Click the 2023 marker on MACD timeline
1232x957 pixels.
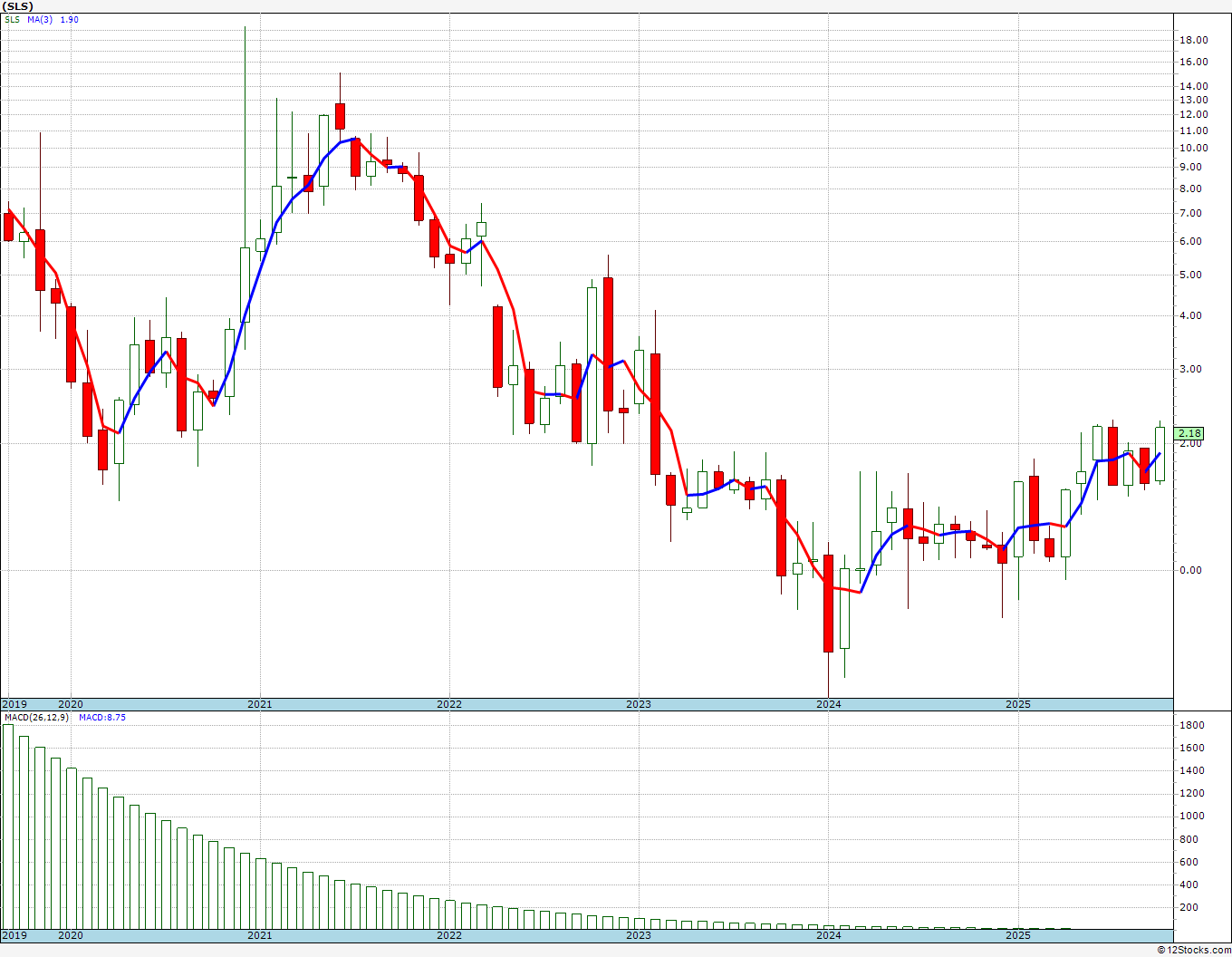pos(638,935)
